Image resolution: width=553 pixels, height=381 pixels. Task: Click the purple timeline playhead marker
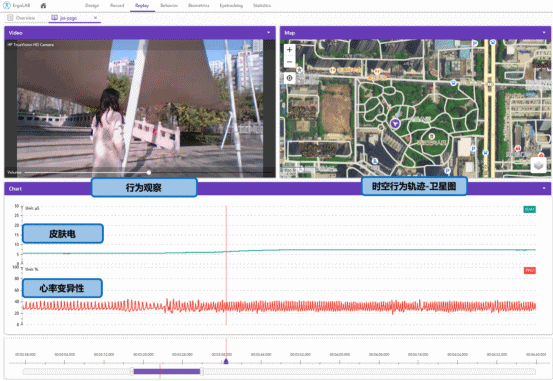pos(226,361)
